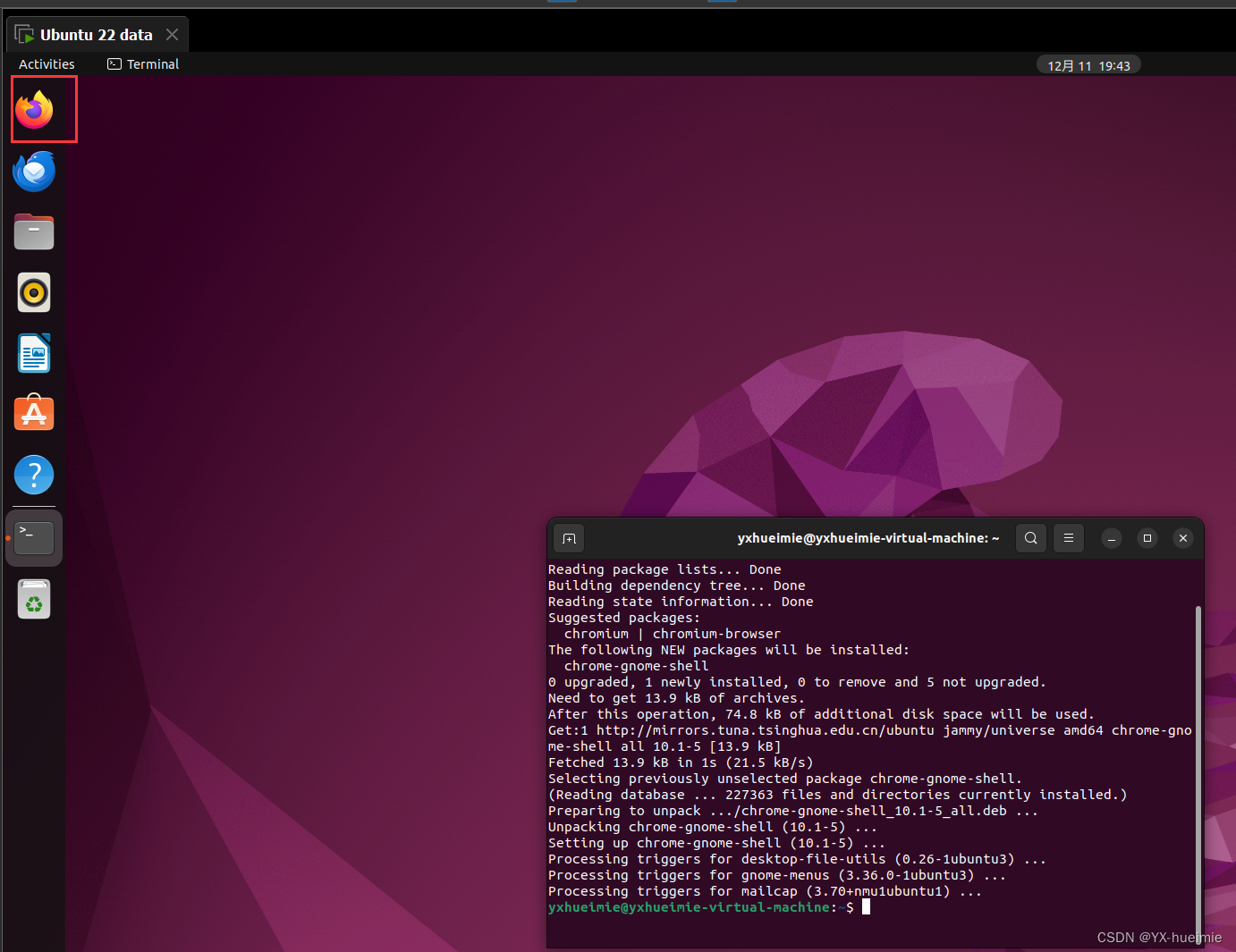Select the Terminal icon in the dock
This screenshot has height=952, width=1236.
[x=33, y=537]
